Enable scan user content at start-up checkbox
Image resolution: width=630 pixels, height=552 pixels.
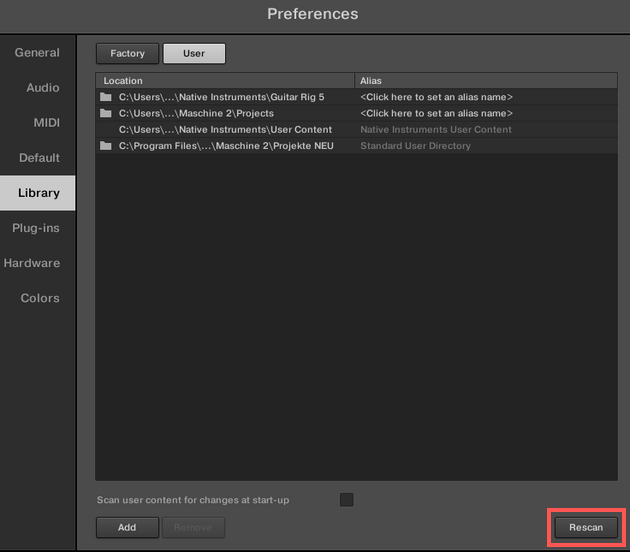346,500
